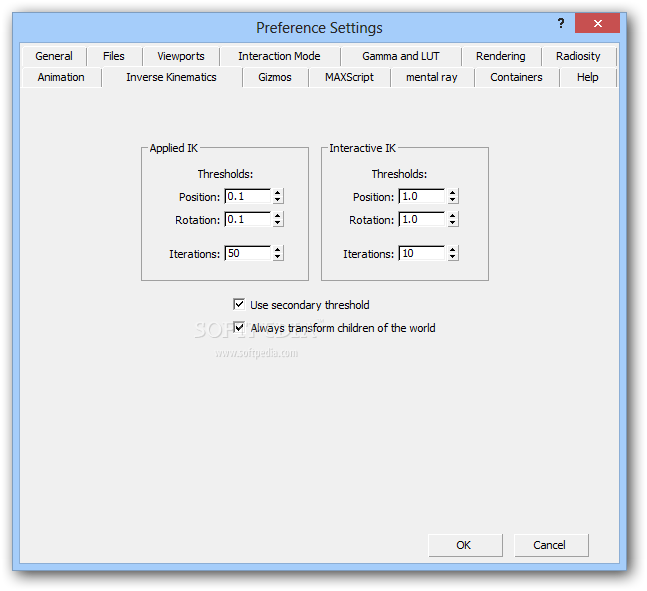
Task: Click the Applied IK Position field
Action: pos(248,196)
